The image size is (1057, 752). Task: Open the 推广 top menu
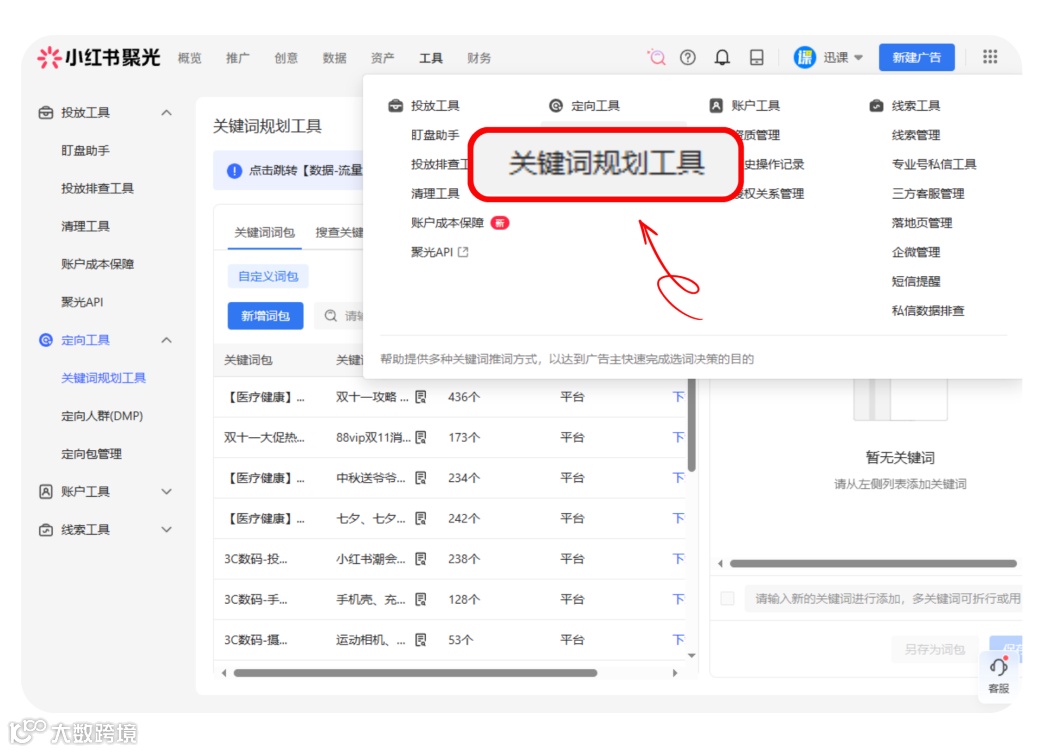(238, 58)
